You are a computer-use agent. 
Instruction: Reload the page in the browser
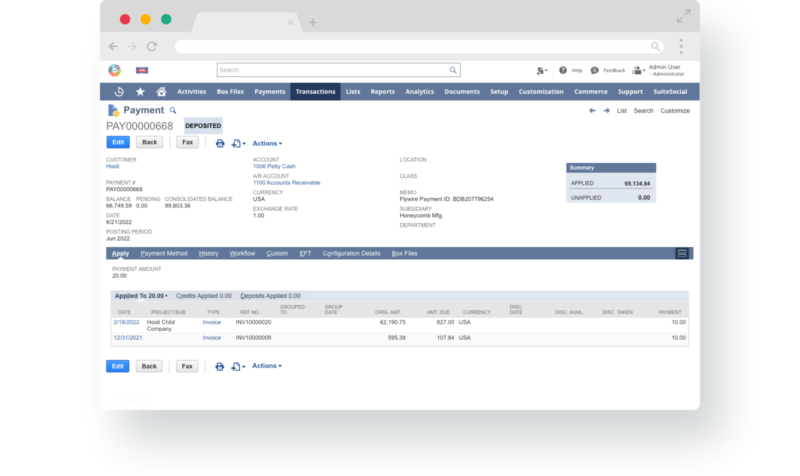pyautogui.click(x=152, y=46)
